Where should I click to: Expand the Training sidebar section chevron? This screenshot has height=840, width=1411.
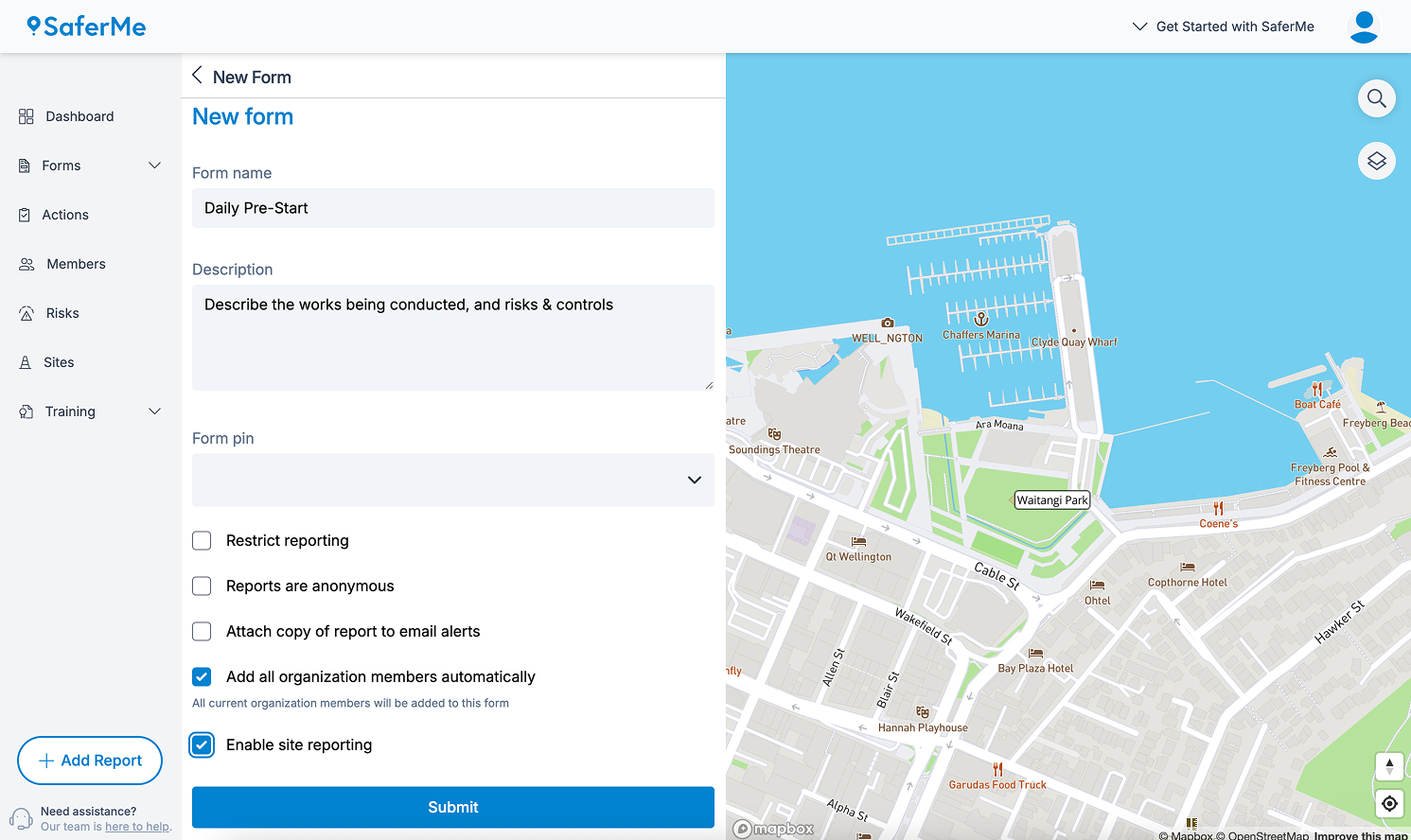pos(154,411)
